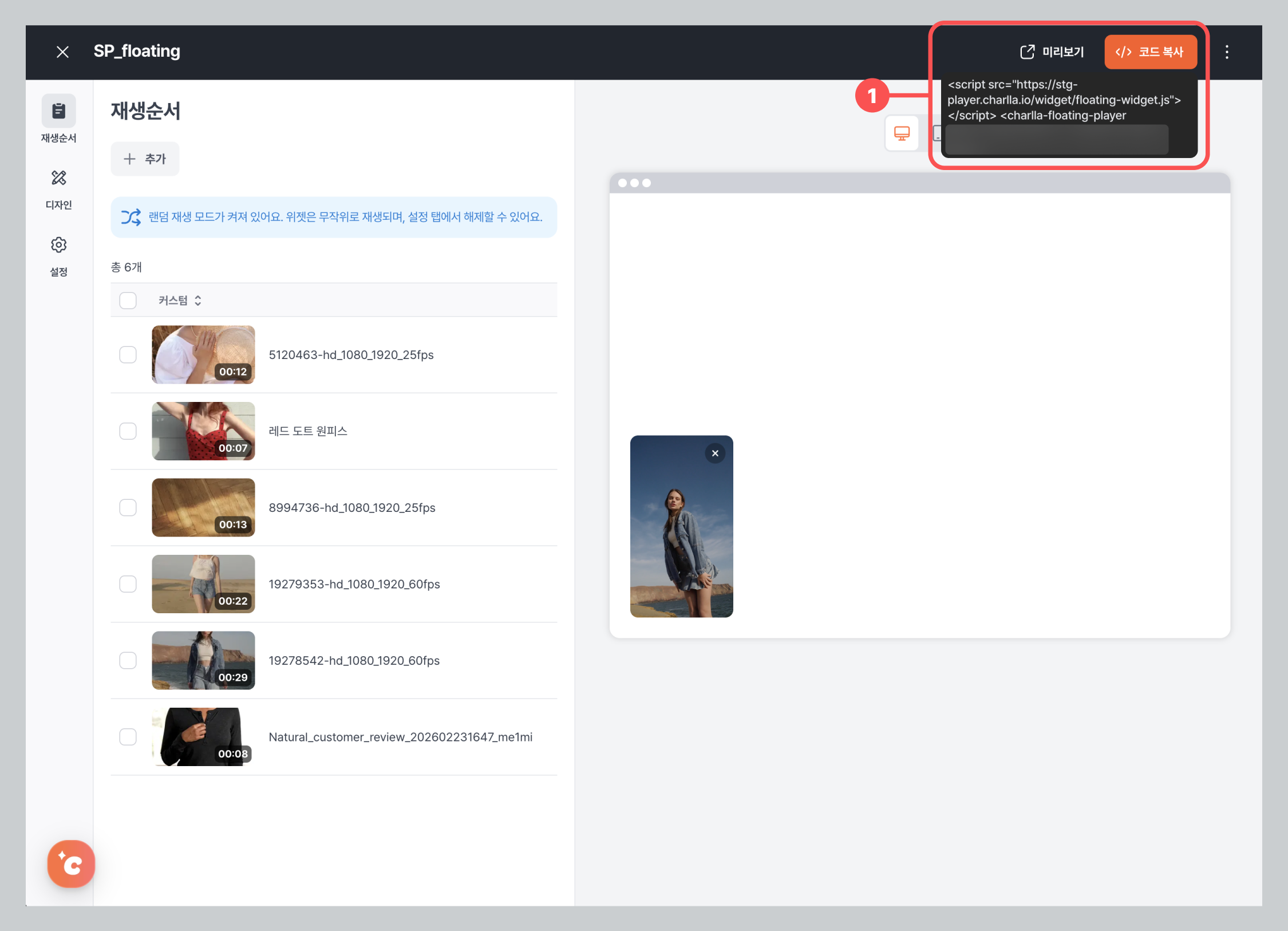Check the 5120463-hd_1080_1920_25fps video checkbox

[128, 355]
